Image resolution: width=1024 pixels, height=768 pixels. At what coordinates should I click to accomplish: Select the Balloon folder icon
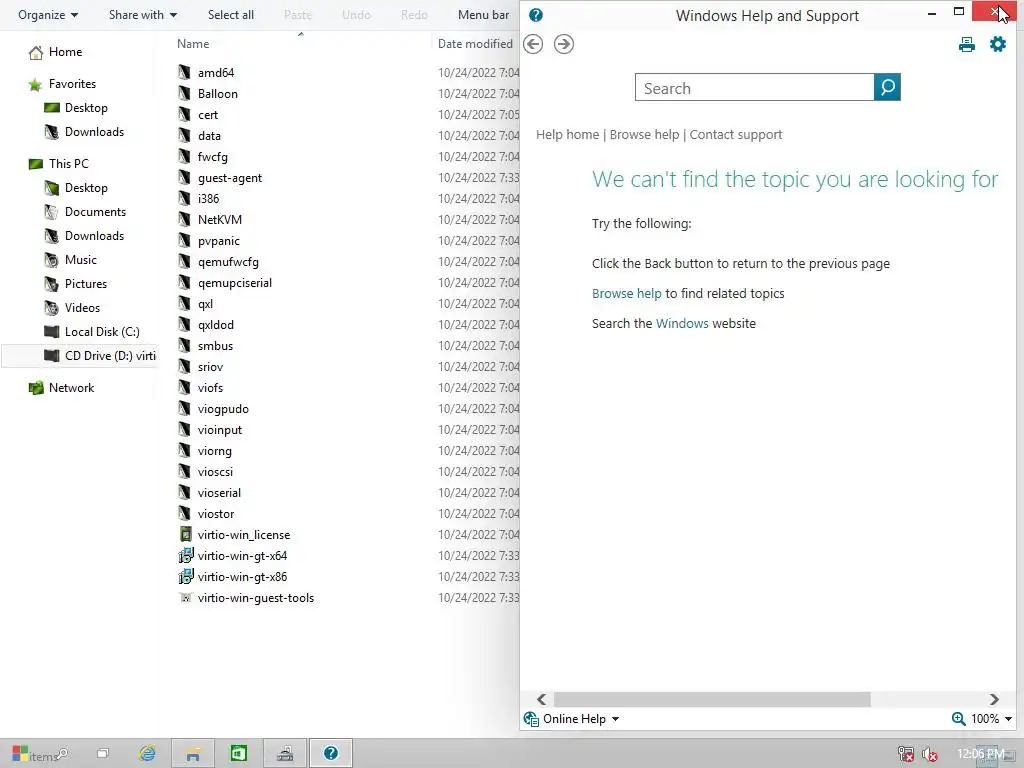(185, 93)
